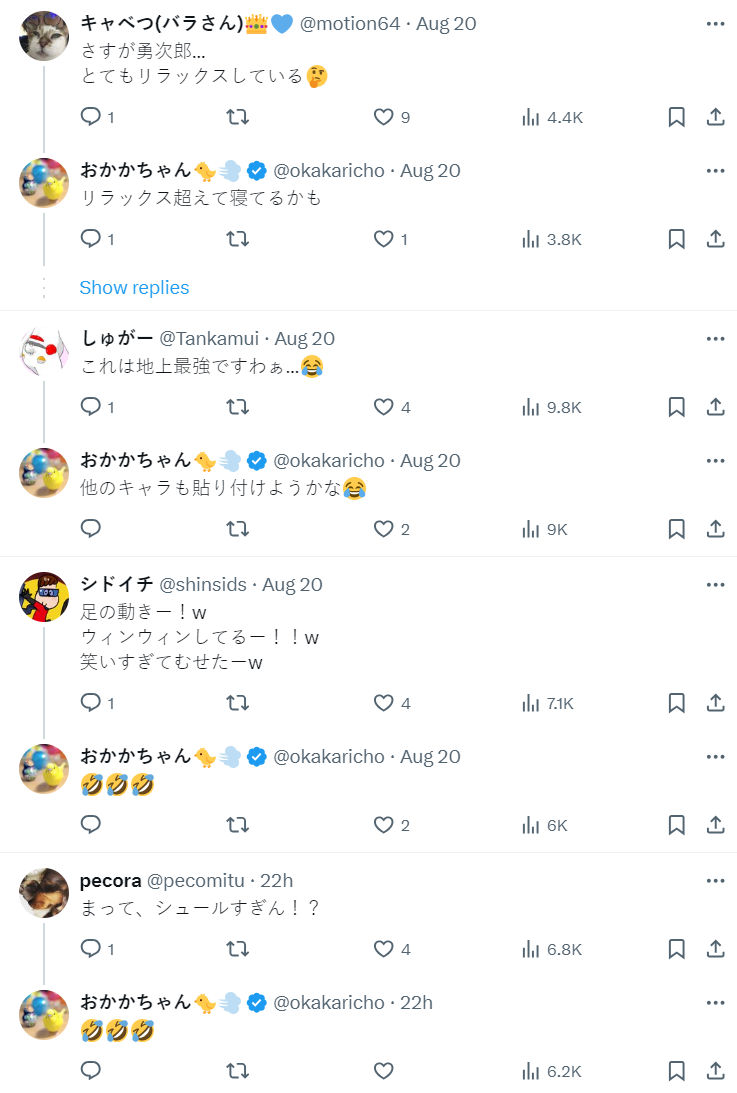Screen dimensions: 737x1093
Task: Reply to pecora's tweet
Action: pos(91,949)
